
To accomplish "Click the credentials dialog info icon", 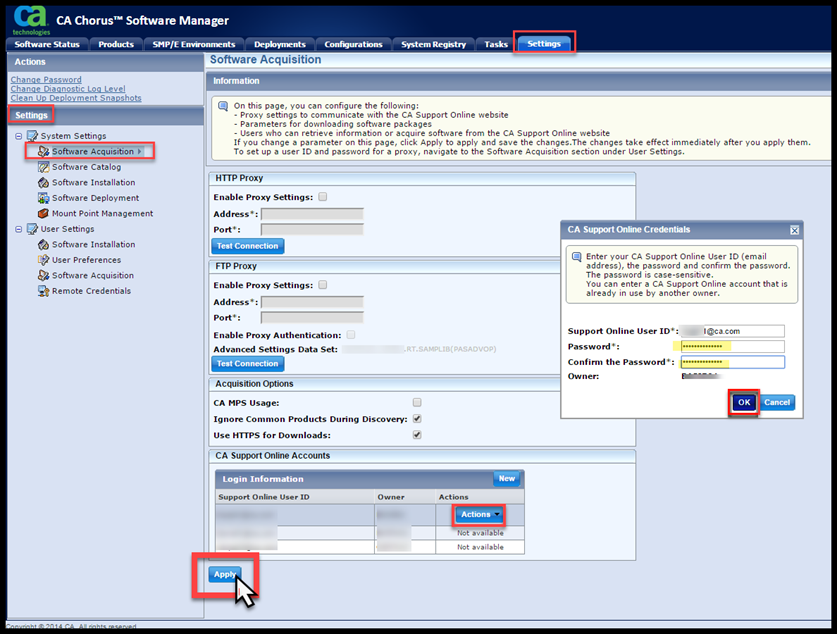I will (x=577, y=257).
